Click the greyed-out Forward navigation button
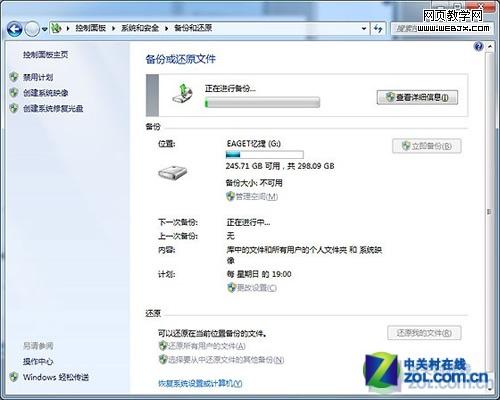This screenshot has height=400, width=500. (x=32, y=30)
